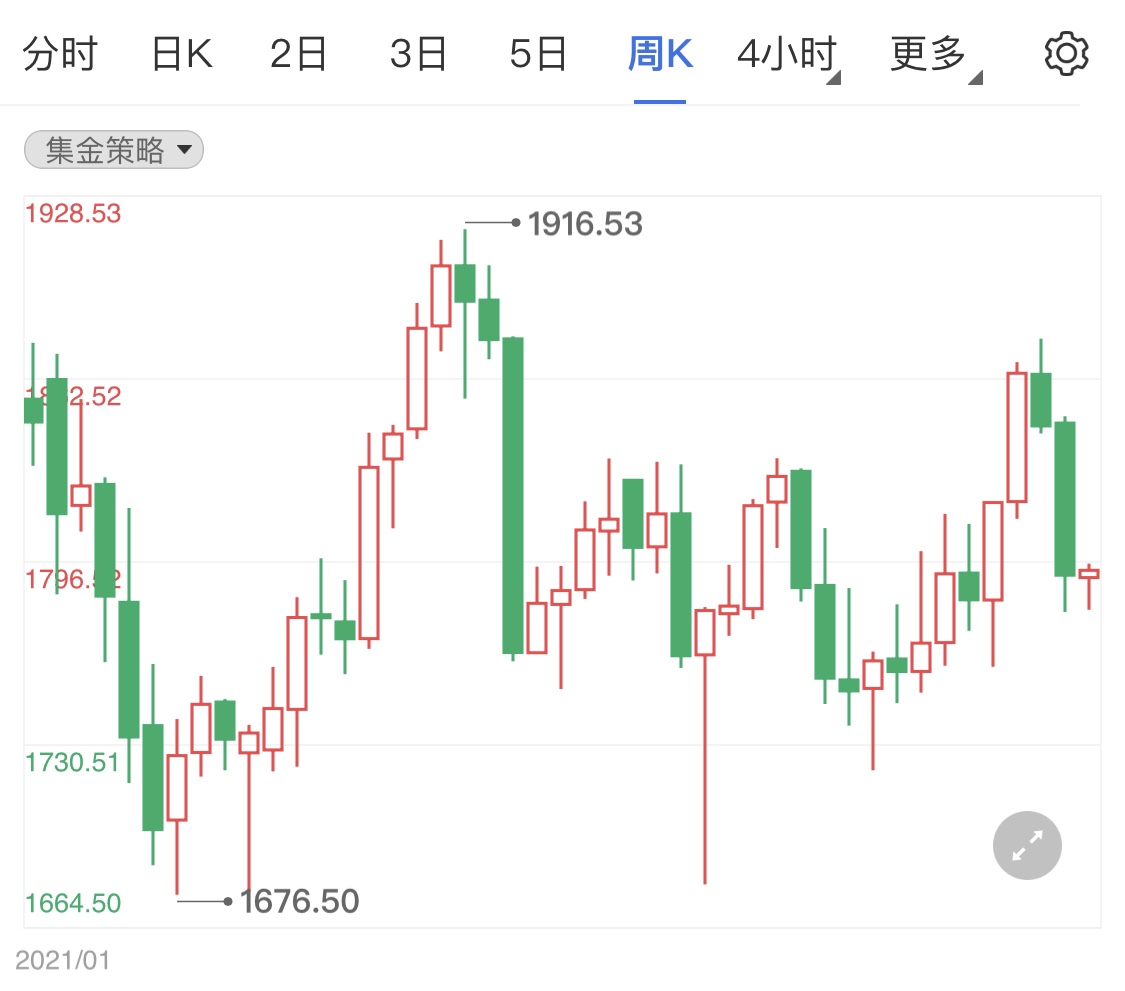Viewport: 1125px width, 991px height.
Task: Click the tallest green candlestick after the peak
Action: [x=512, y=495]
